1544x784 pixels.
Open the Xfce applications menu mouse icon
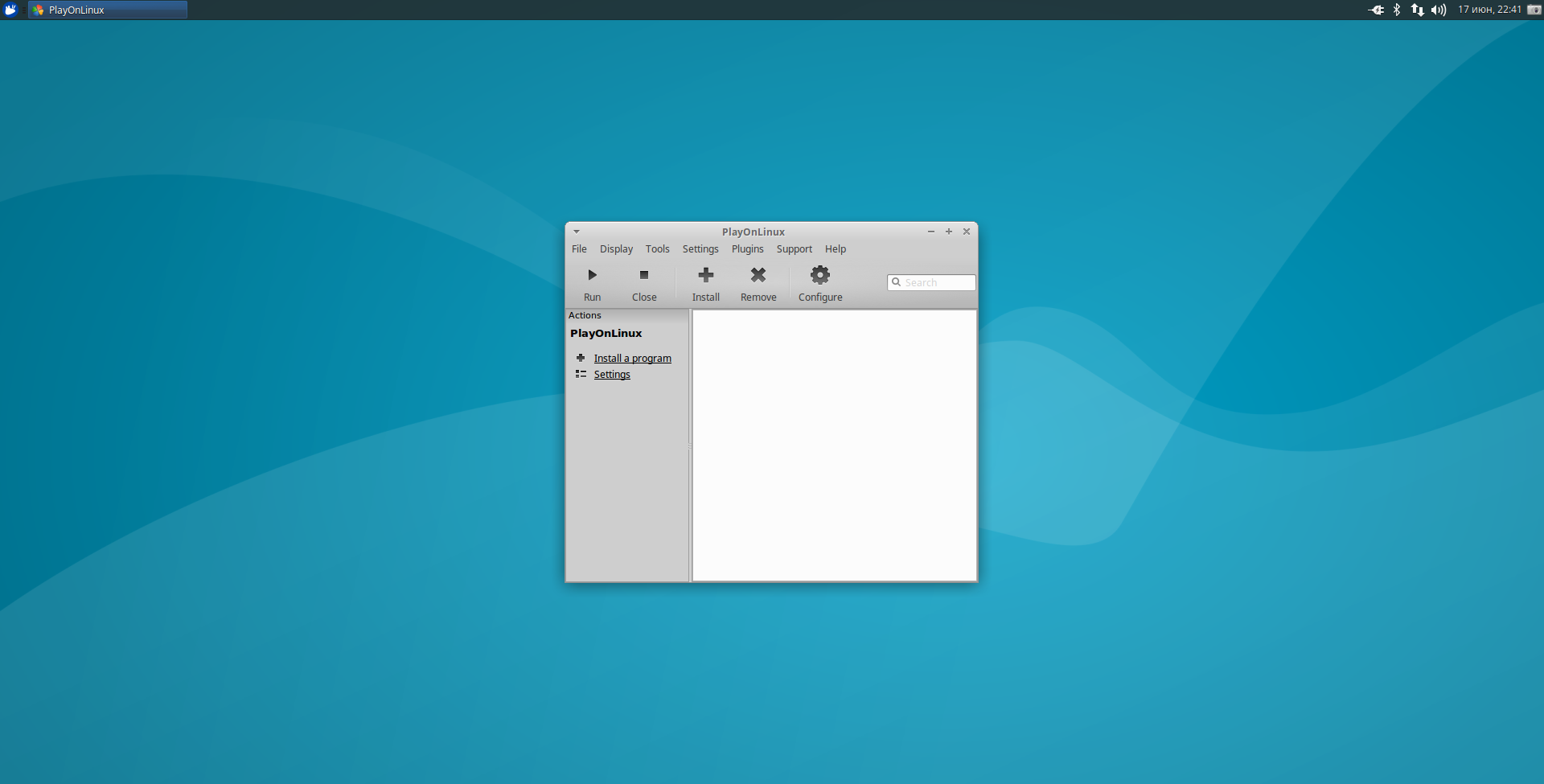10,10
